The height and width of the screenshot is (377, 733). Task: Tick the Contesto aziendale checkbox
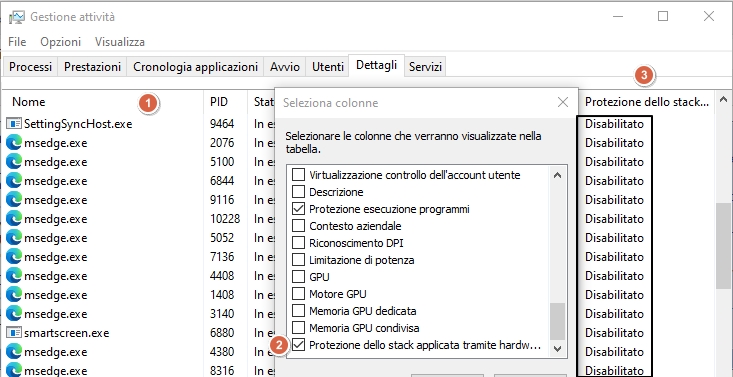click(x=298, y=226)
